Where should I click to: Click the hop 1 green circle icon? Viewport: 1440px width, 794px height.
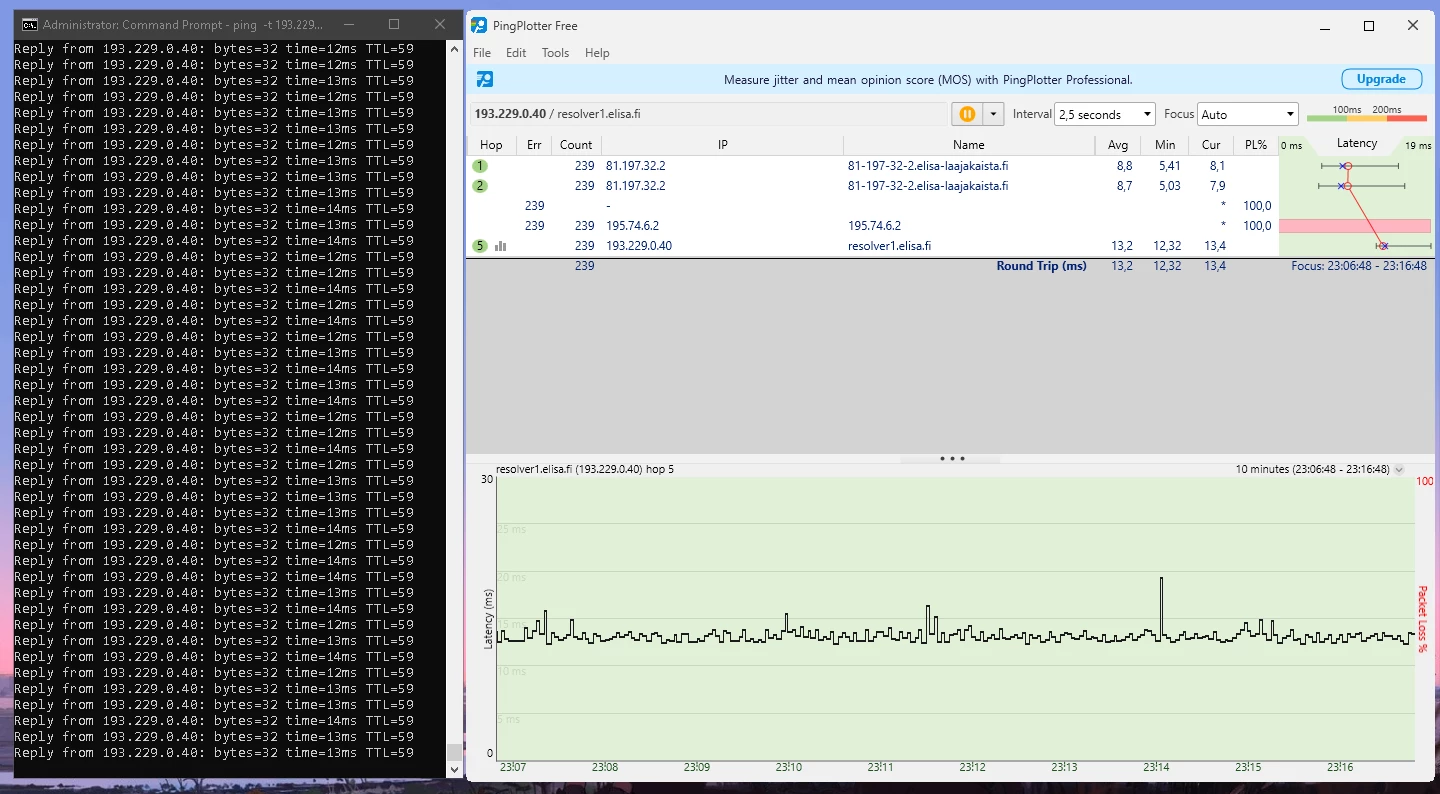point(480,166)
